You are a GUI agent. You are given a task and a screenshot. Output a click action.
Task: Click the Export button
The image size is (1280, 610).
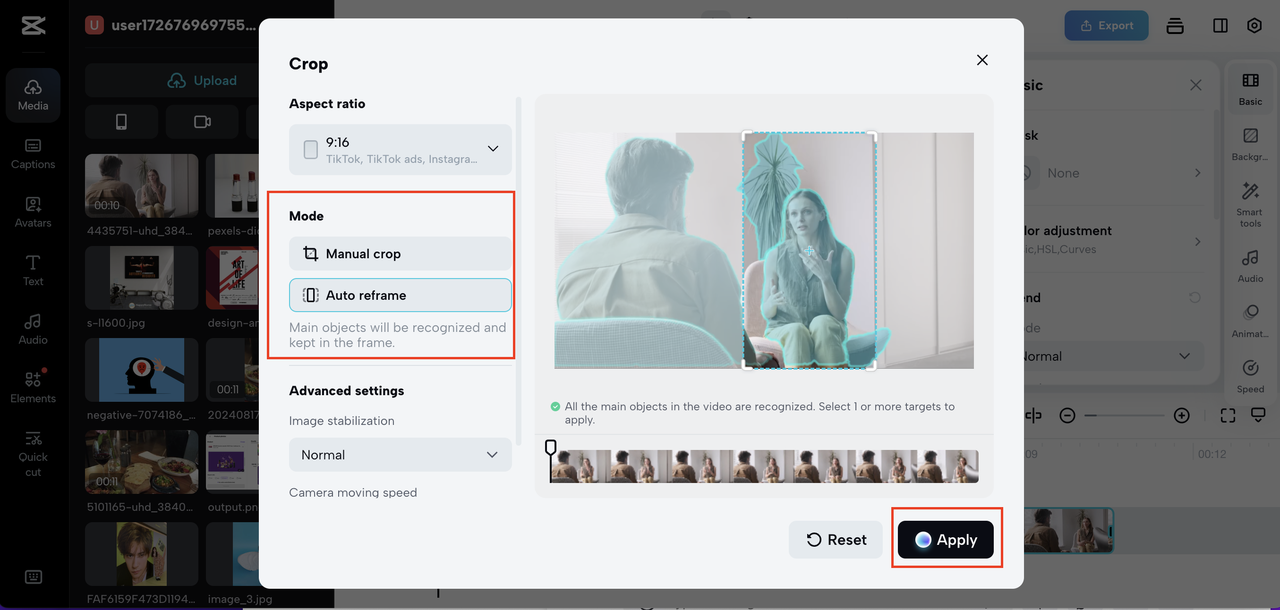pos(1106,25)
